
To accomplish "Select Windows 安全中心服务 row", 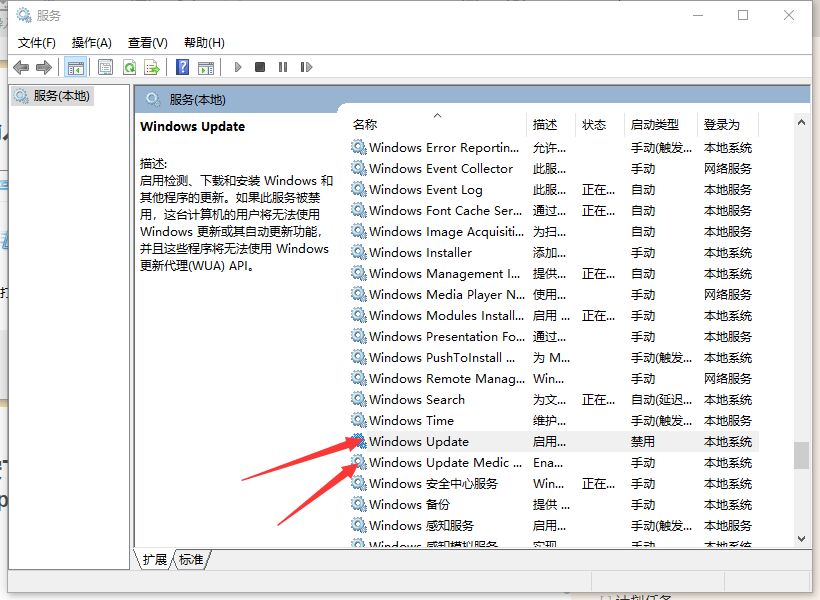I will (553, 483).
